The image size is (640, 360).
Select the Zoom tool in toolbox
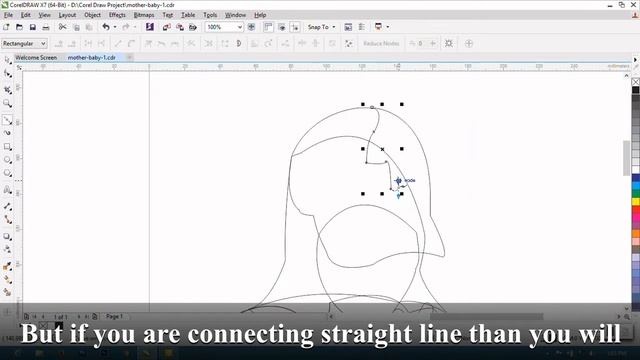7,103
